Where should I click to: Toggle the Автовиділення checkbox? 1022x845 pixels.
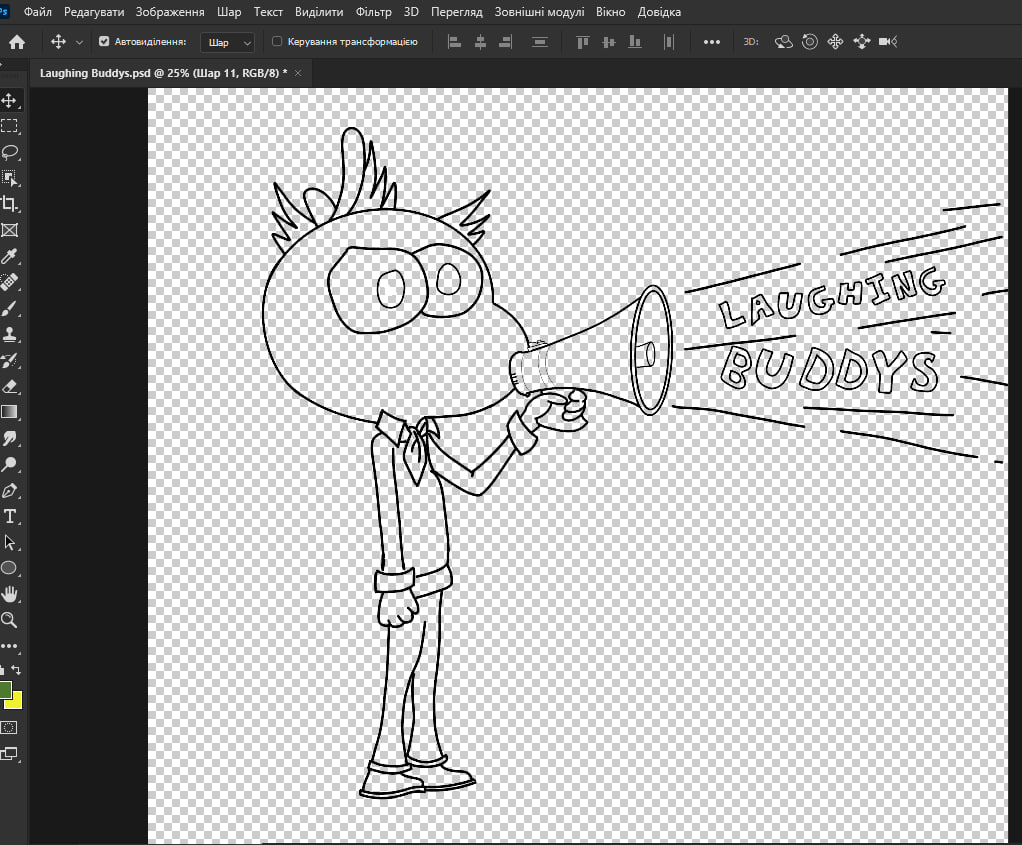[104, 42]
